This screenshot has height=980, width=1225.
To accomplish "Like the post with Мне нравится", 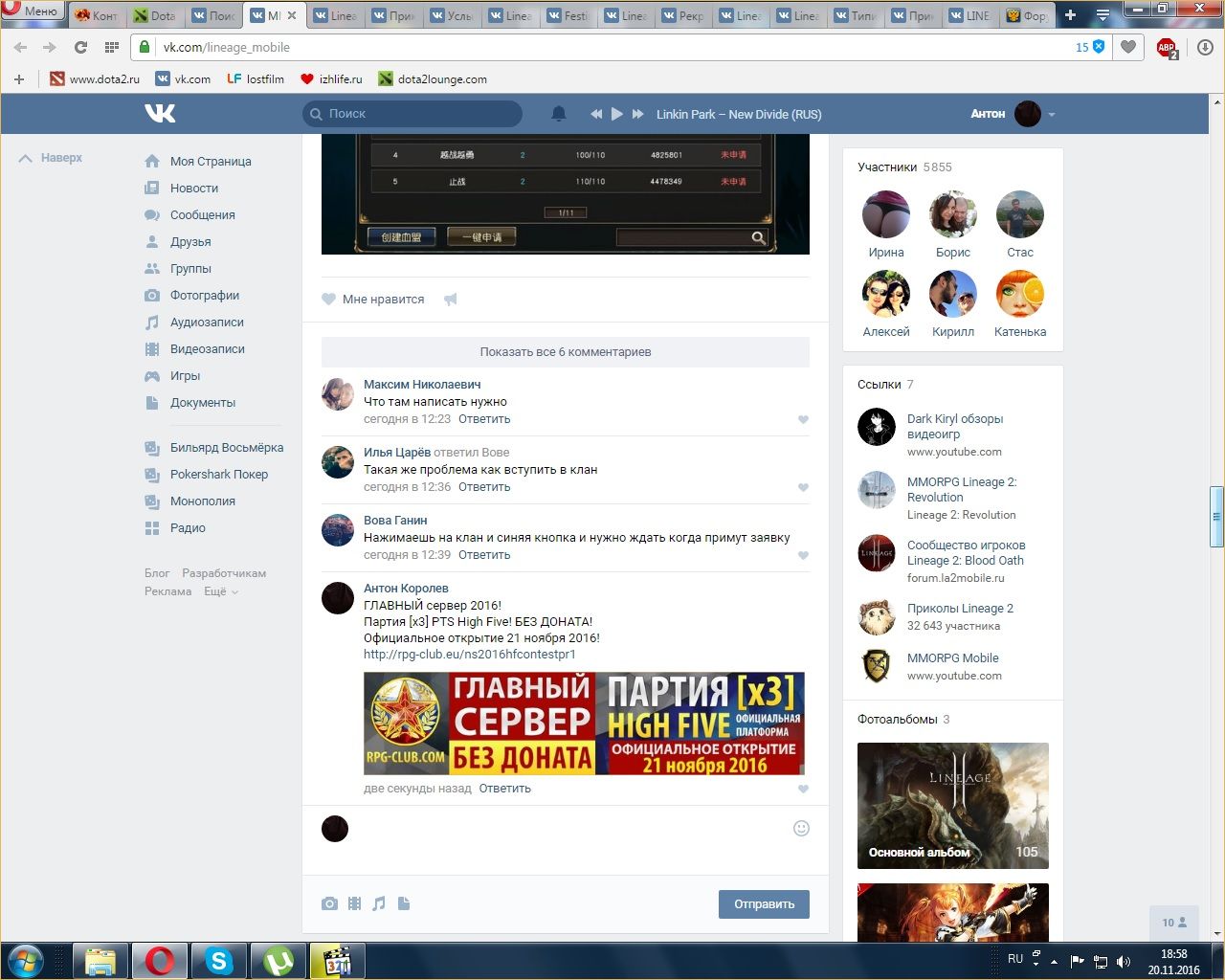I will click(x=373, y=299).
